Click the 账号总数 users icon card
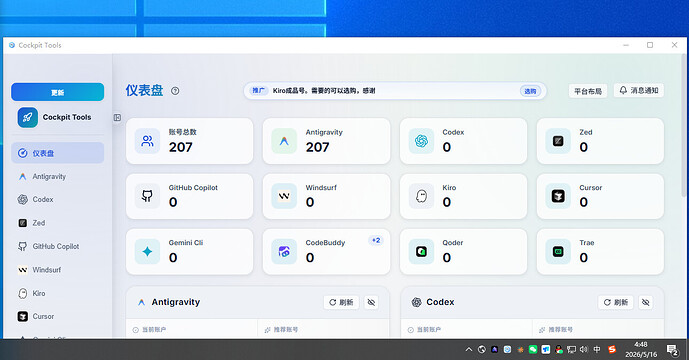The width and height of the screenshot is (689, 360). (147, 141)
